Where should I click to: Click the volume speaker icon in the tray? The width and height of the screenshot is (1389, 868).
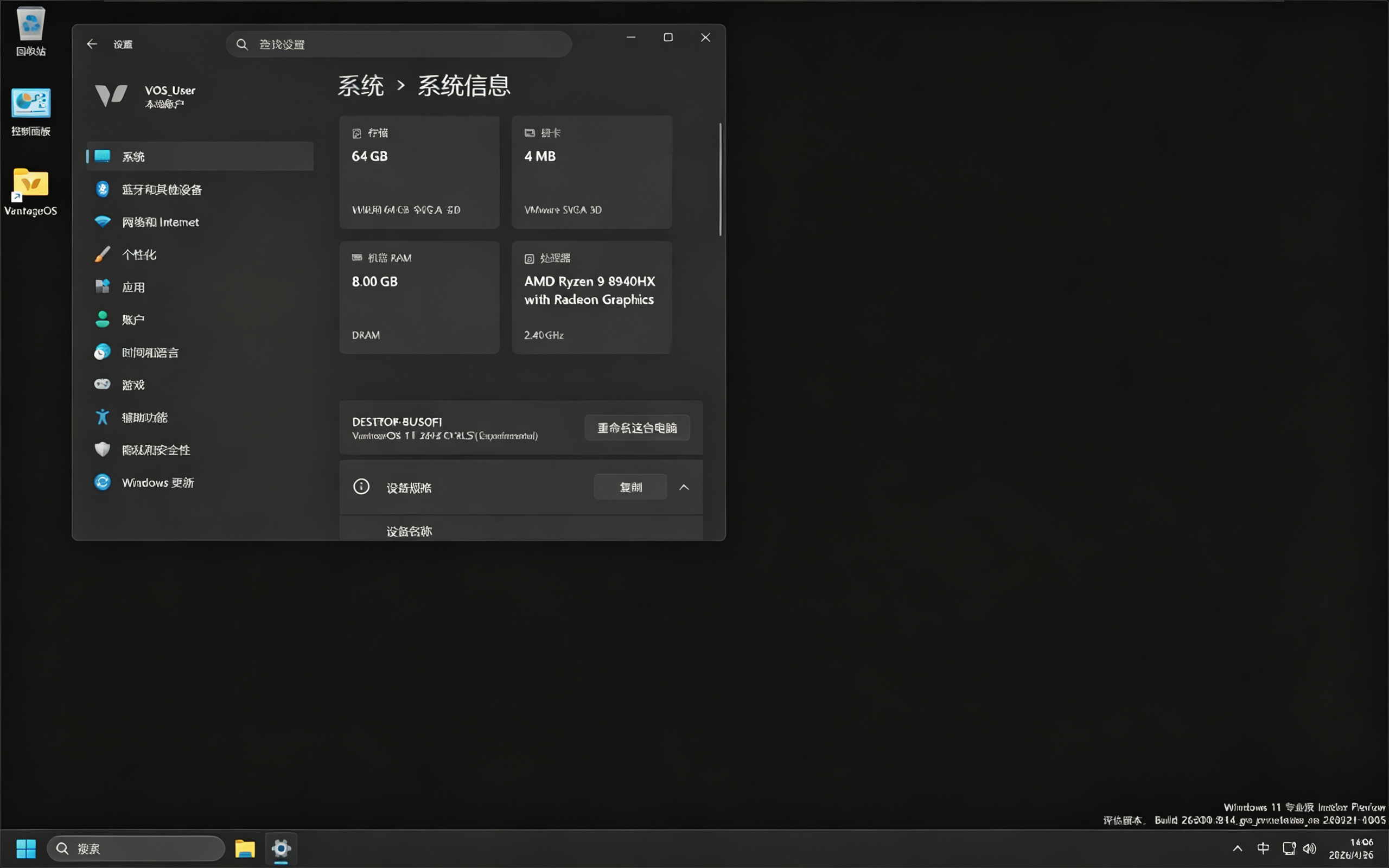click(1309, 848)
